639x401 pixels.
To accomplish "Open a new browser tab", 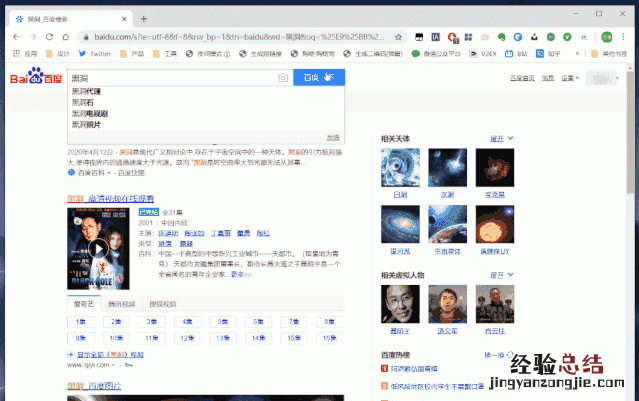I will coord(144,19).
